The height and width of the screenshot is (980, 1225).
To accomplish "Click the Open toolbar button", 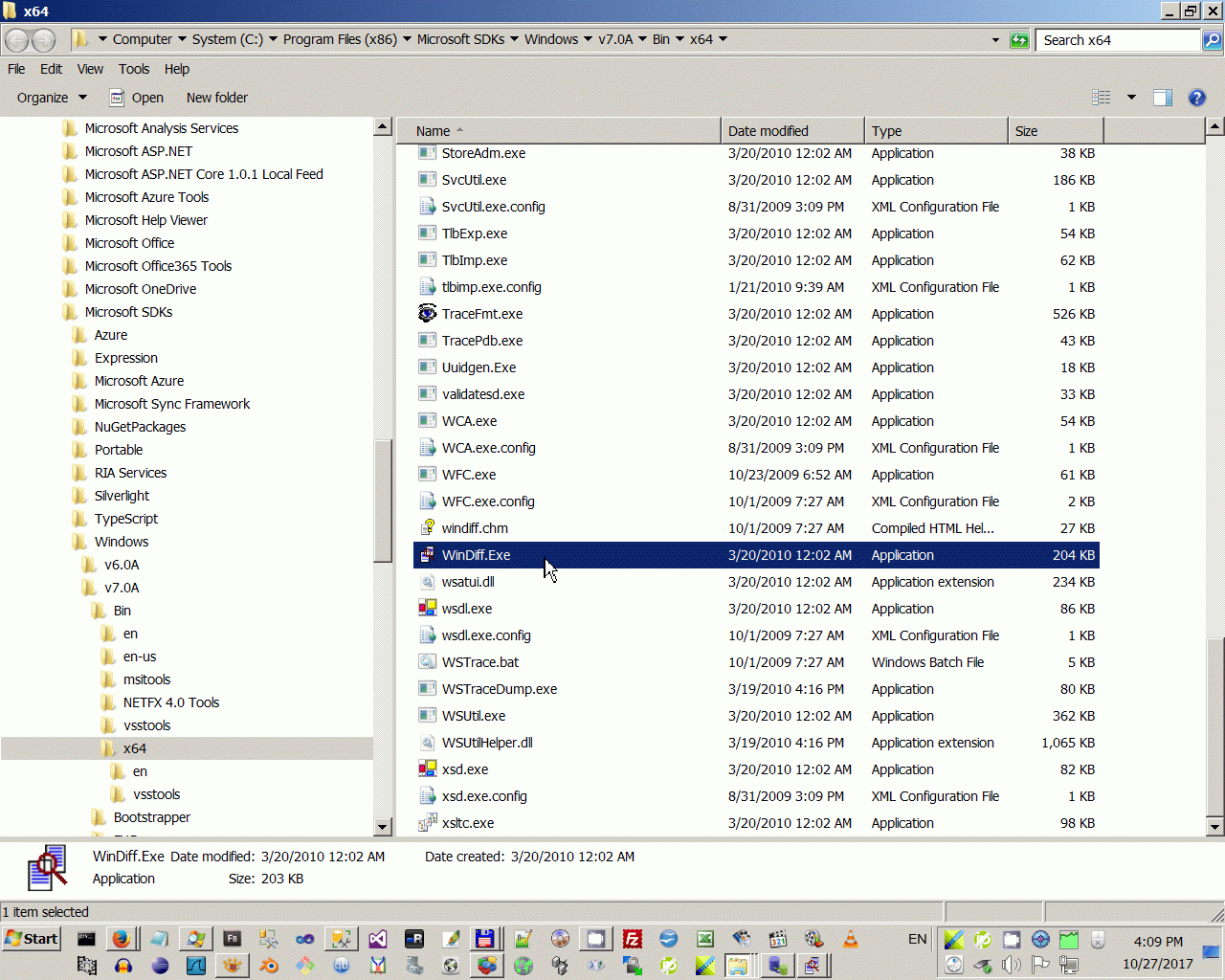I will tap(137, 98).
